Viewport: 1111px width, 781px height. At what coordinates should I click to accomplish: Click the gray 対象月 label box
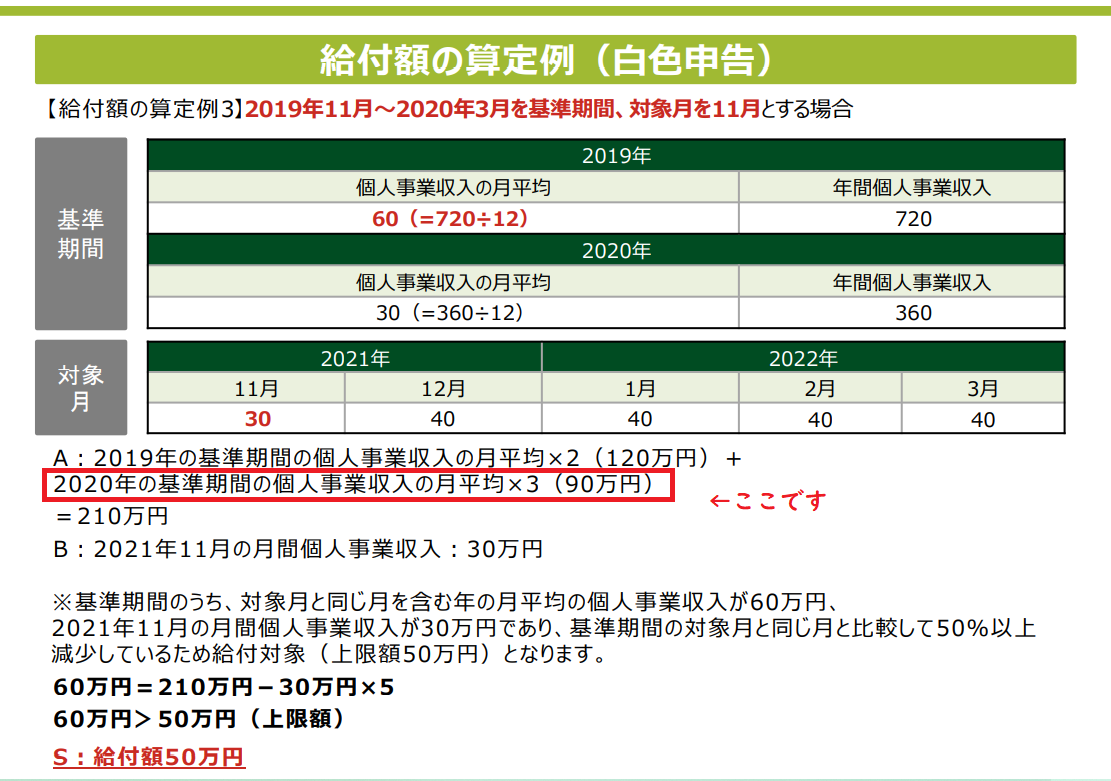coord(81,388)
